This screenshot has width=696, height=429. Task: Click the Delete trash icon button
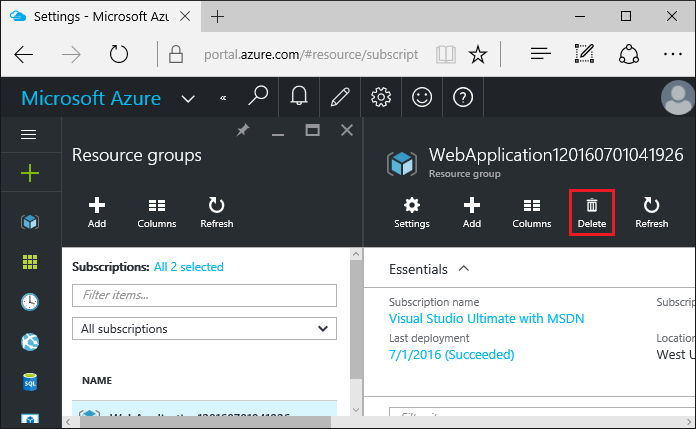591,212
